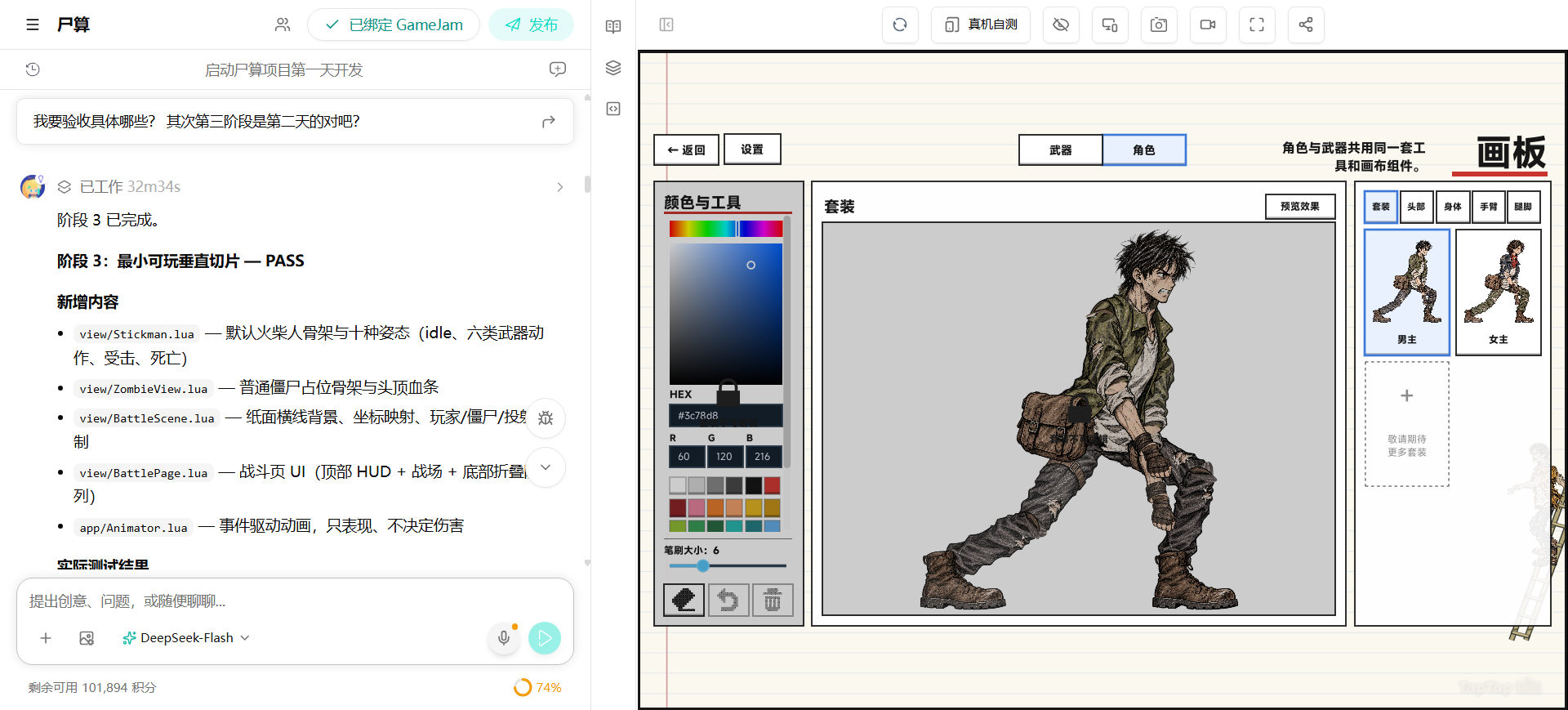Open the DeepSeek-Flash model dropdown

click(186, 638)
